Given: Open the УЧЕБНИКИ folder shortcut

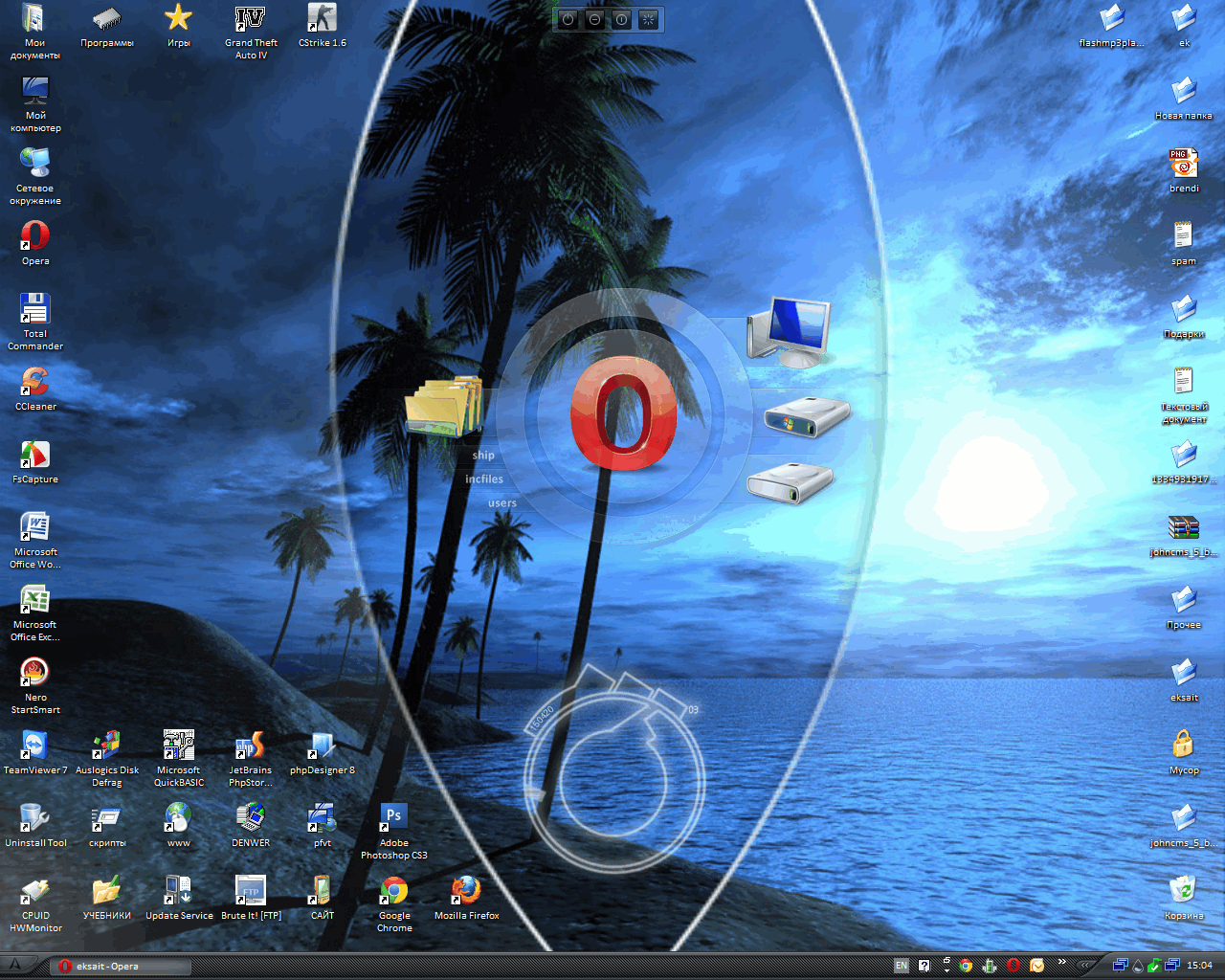Looking at the screenshot, I should (x=107, y=898).
